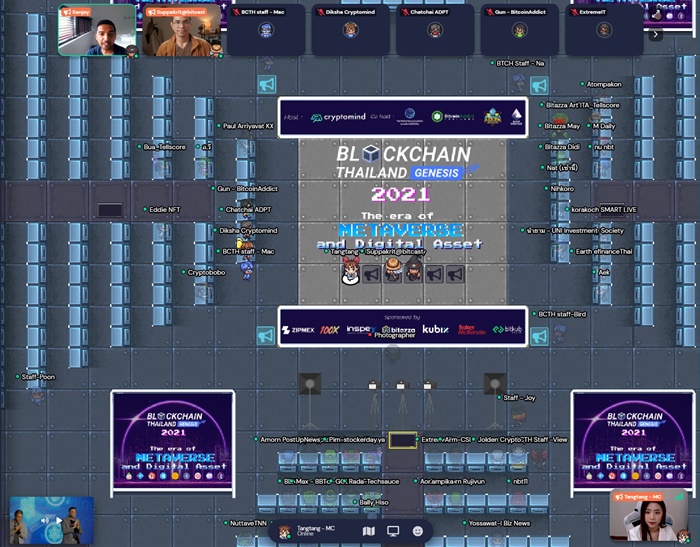700x547 pixels.
Task: Play the bottom-left stage video thumbnail
Action: pos(58,520)
